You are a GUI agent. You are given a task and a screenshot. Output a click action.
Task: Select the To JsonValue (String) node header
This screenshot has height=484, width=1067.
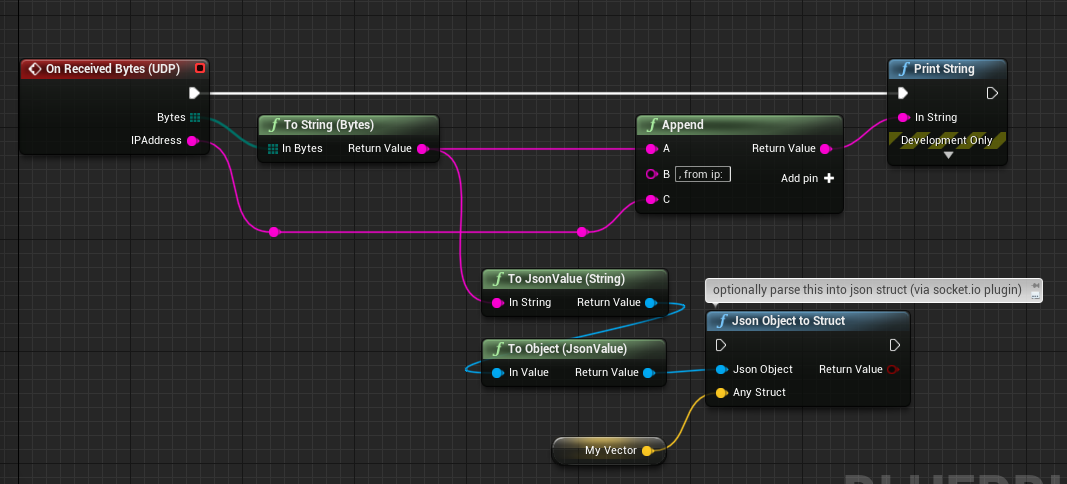pyautogui.click(x=575, y=279)
